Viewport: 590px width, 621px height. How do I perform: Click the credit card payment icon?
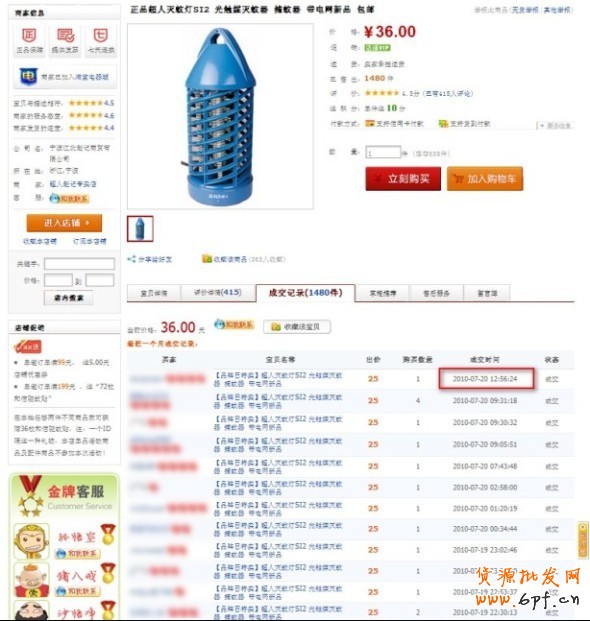tap(369, 124)
